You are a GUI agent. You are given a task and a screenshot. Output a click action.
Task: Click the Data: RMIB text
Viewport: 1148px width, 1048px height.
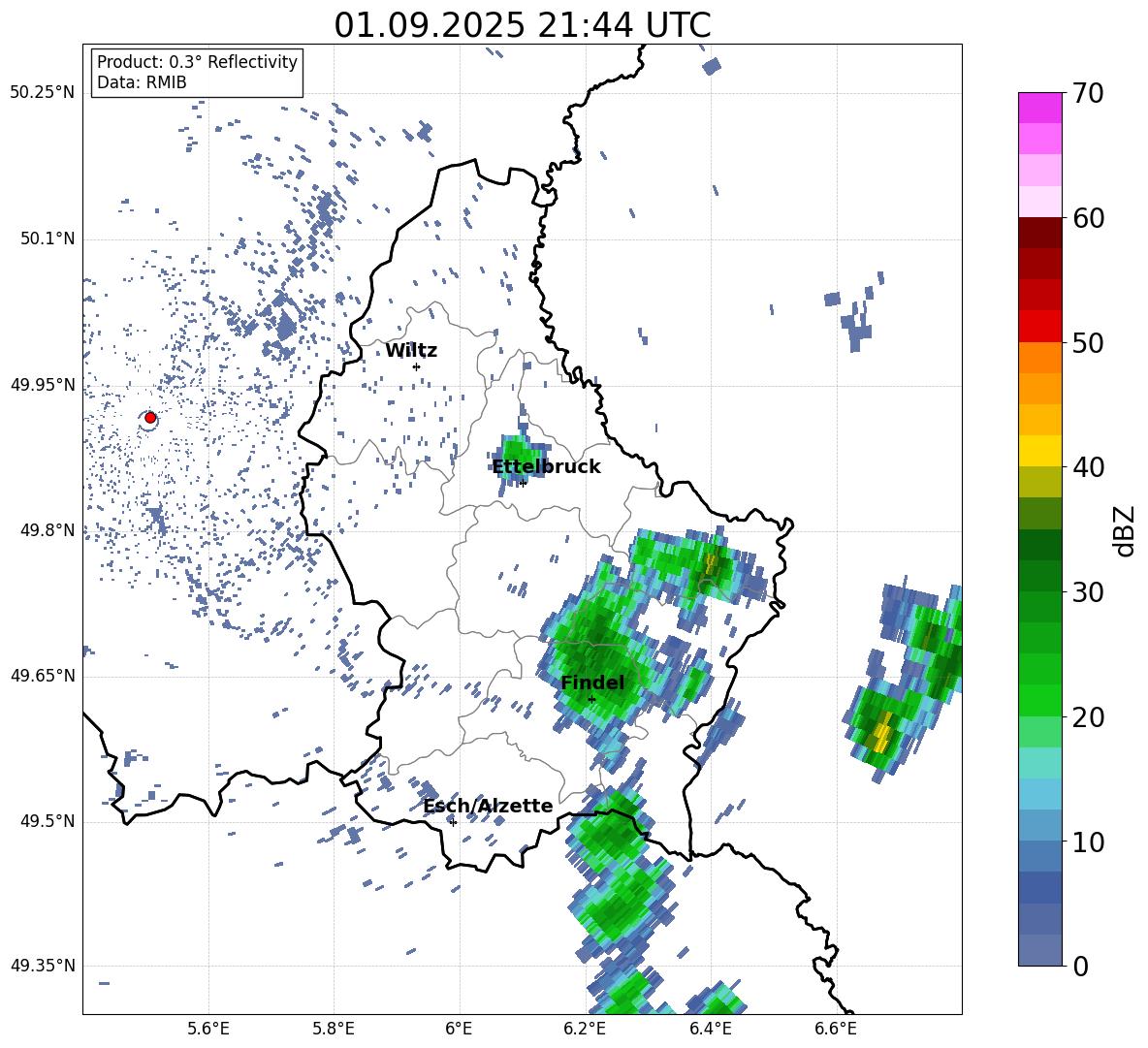pos(142,82)
